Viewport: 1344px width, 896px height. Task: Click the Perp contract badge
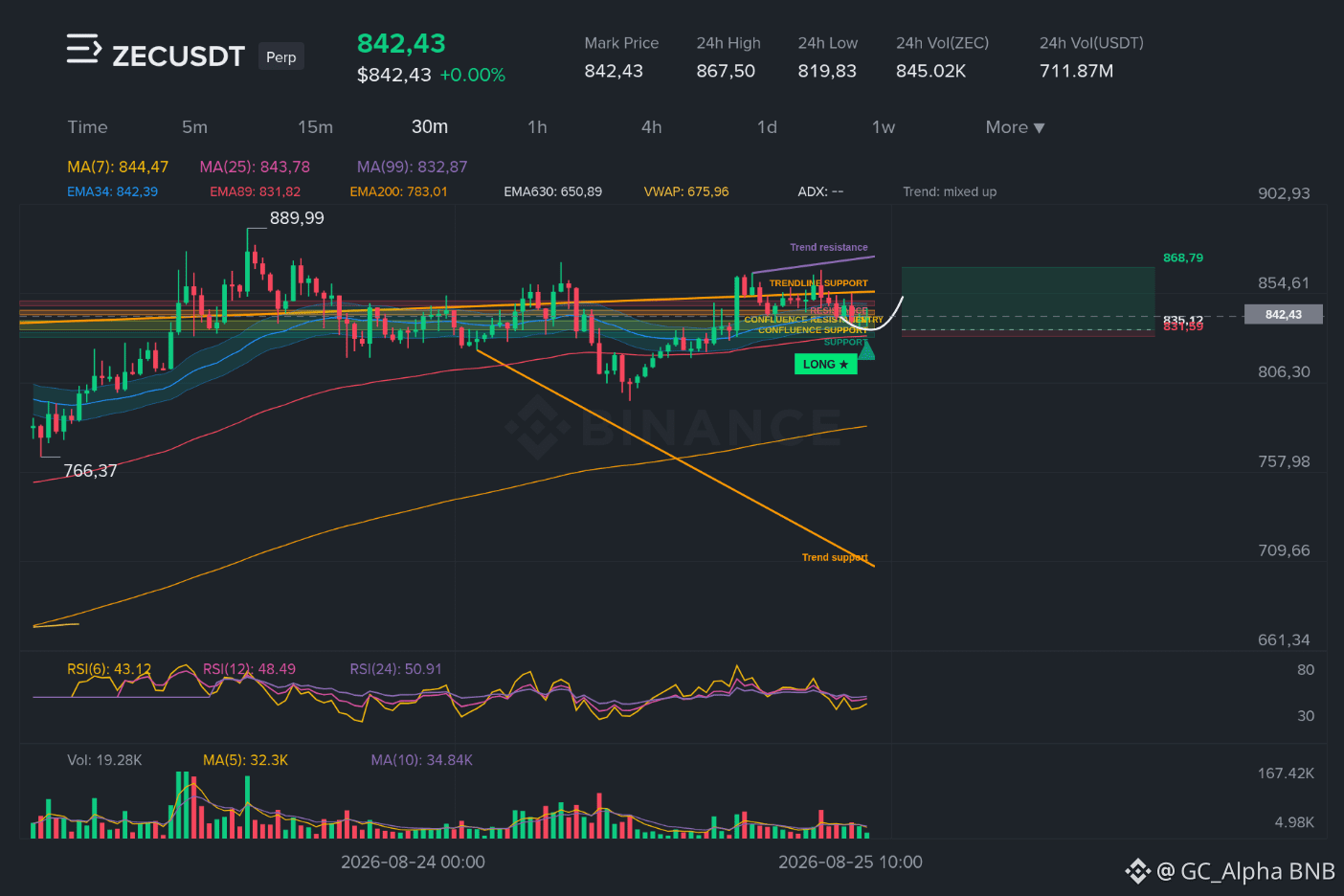(281, 57)
